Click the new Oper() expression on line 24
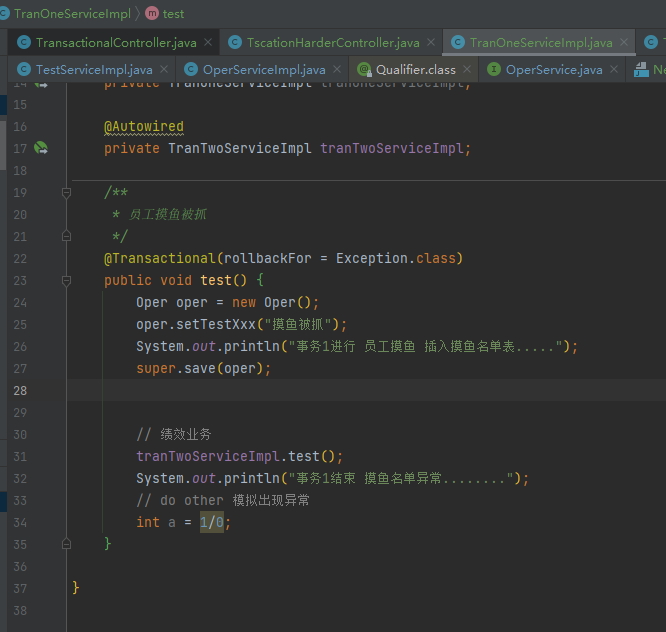This screenshot has height=632, width=666. (271, 302)
